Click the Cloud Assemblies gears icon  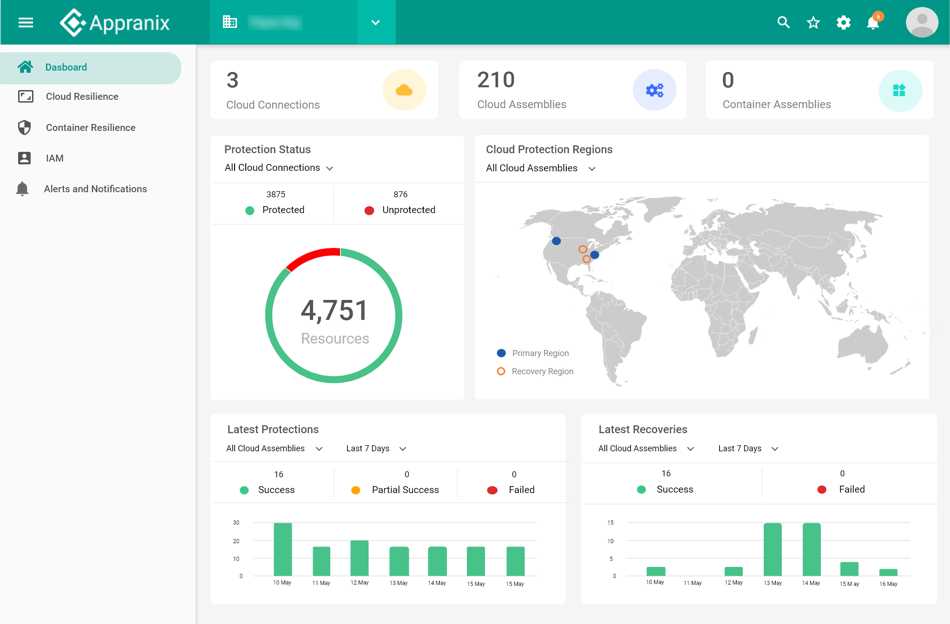pos(654,90)
